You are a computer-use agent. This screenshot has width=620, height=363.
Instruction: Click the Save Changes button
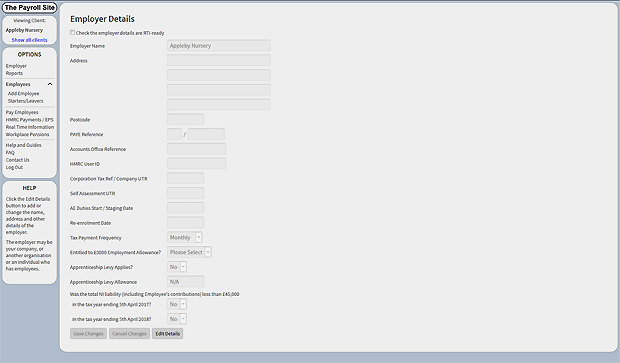(88, 333)
